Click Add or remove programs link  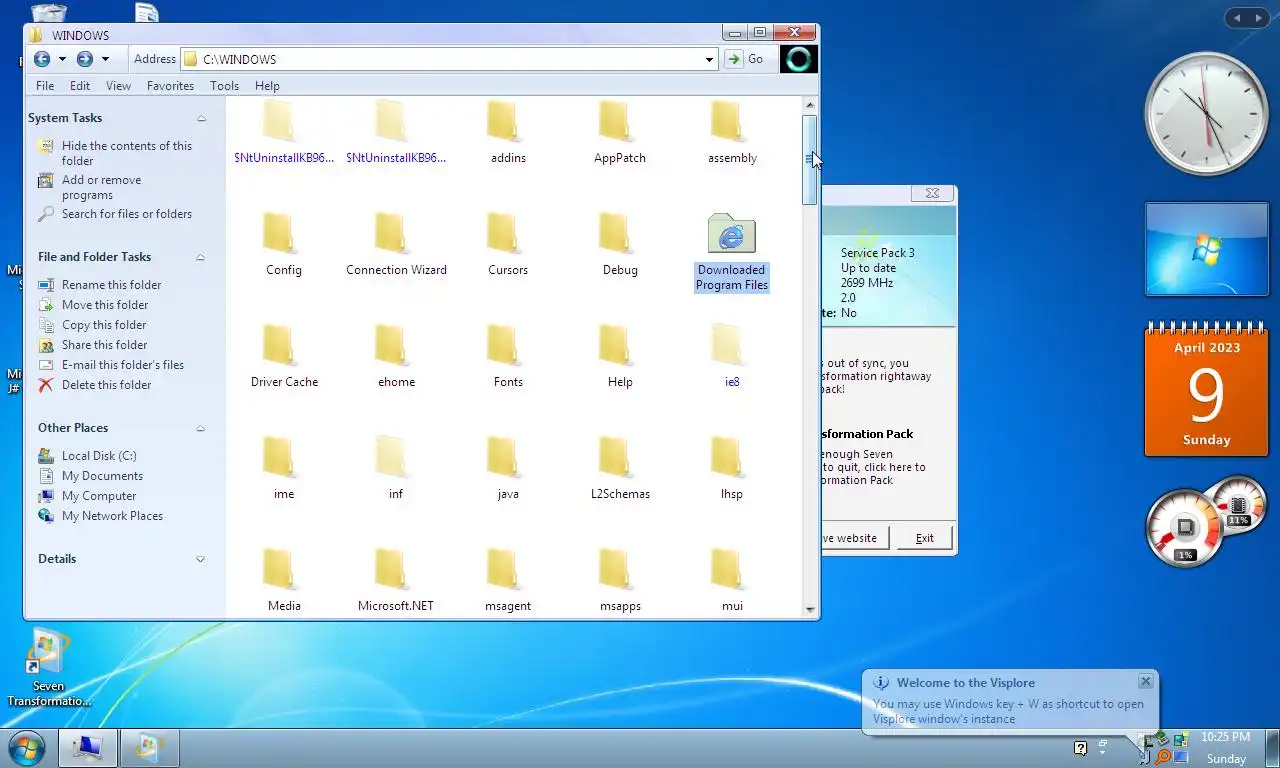[x=101, y=187]
